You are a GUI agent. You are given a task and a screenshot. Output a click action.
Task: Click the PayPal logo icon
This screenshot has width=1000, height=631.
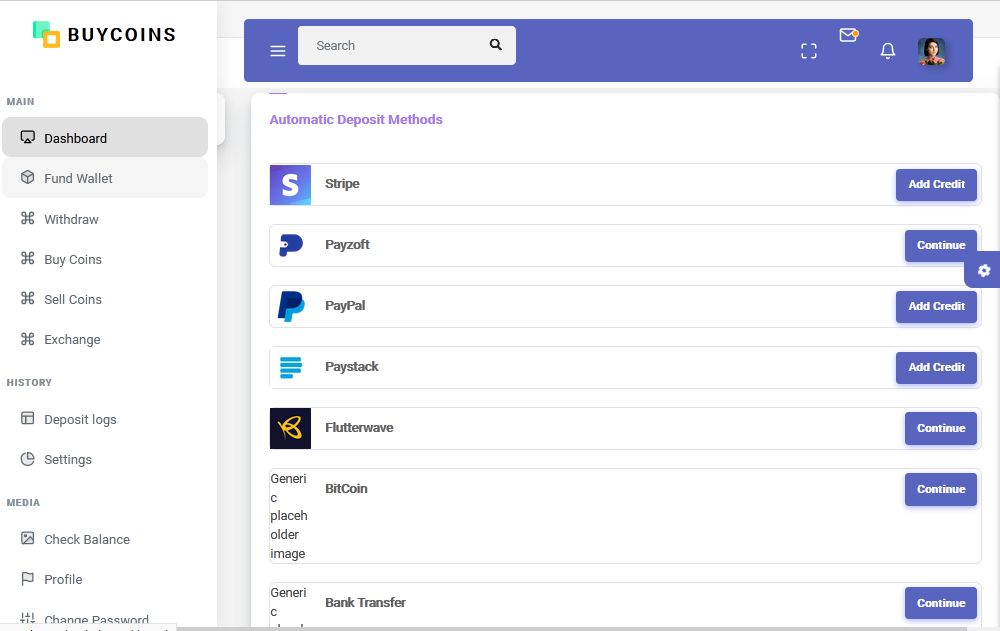[291, 306]
